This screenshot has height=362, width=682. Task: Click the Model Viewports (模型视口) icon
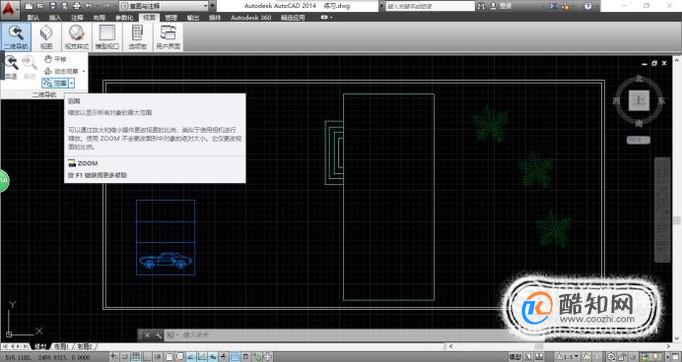107,37
